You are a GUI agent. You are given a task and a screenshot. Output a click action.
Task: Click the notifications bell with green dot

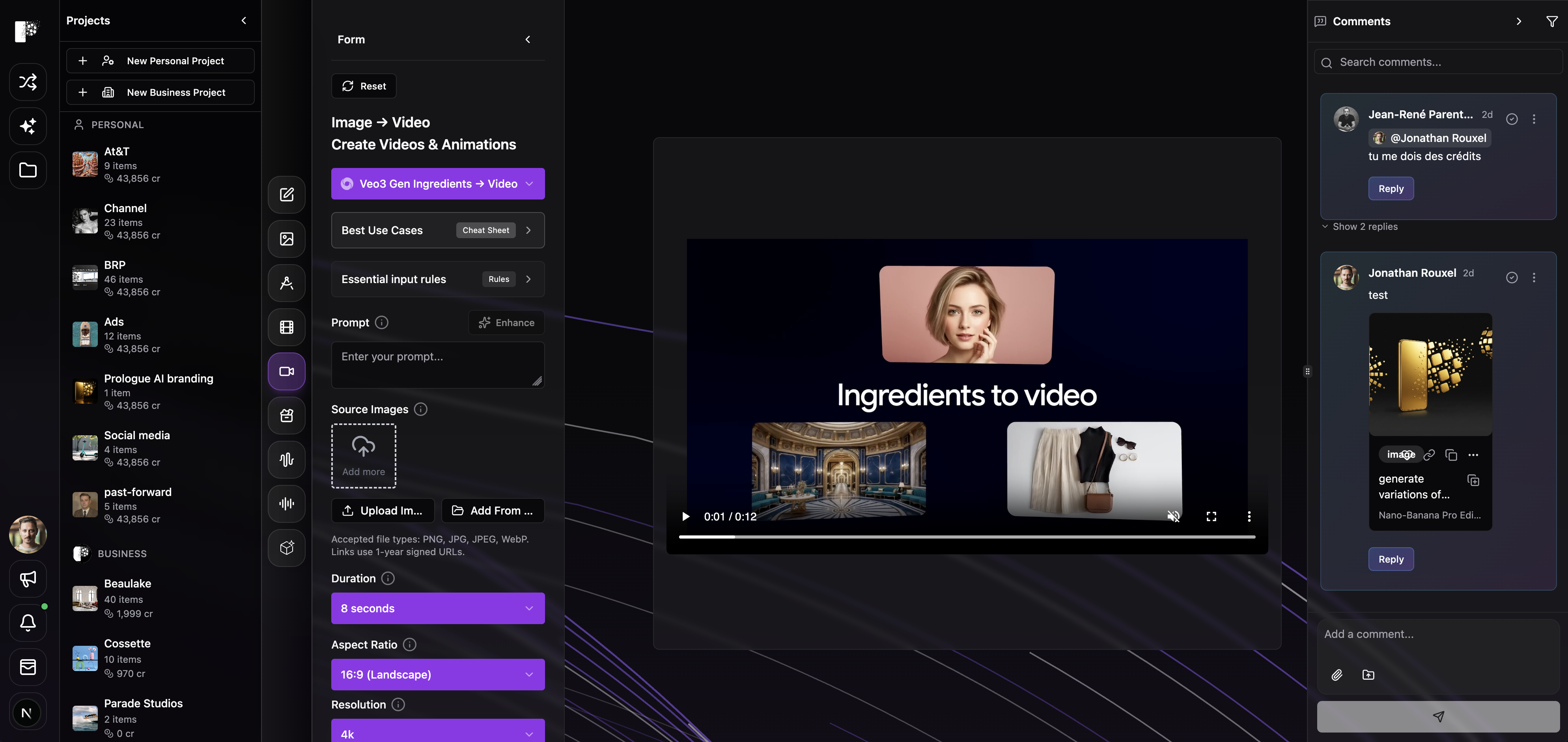click(27, 623)
